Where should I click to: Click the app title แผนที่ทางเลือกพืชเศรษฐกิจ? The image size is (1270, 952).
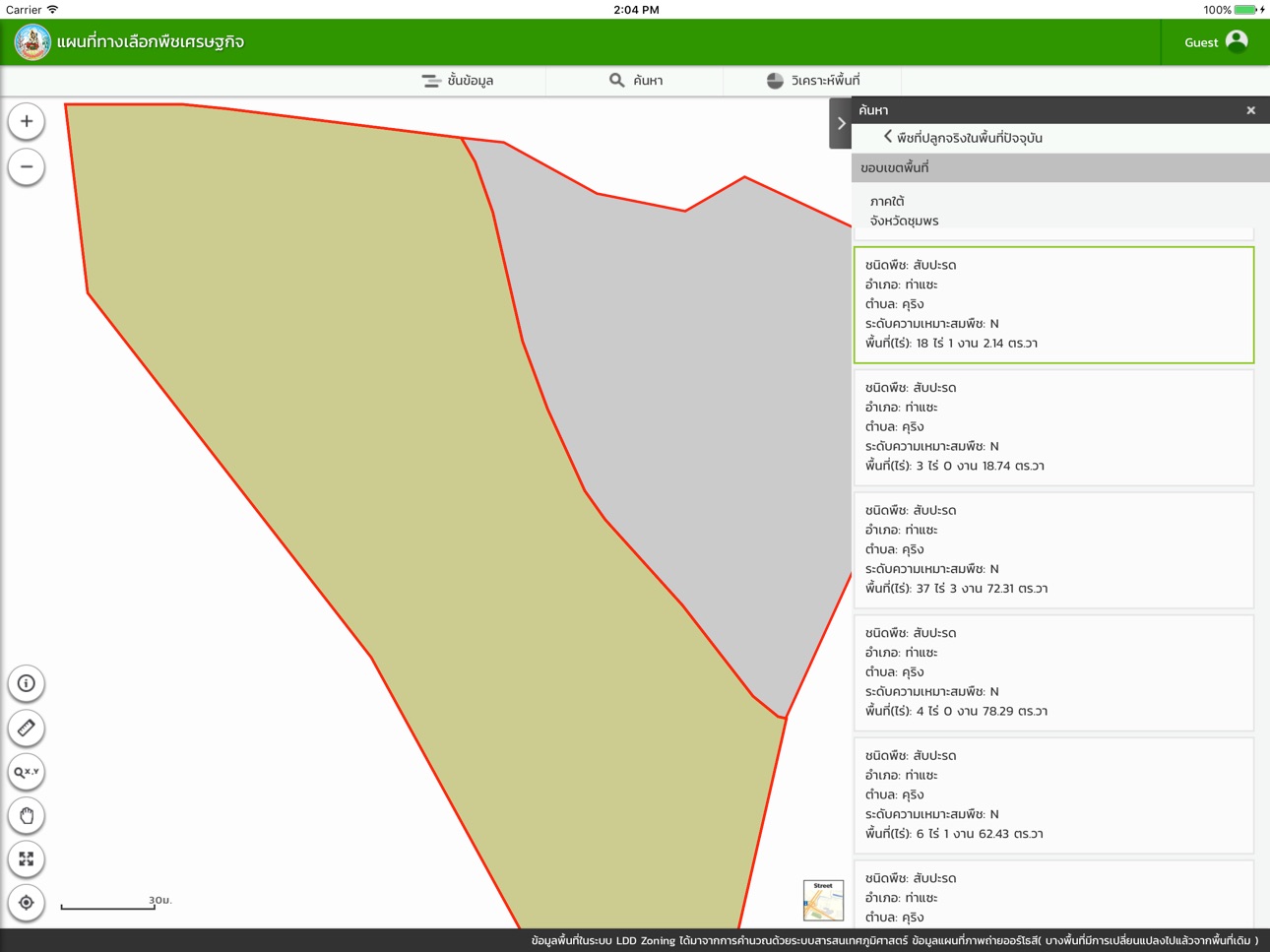tap(151, 41)
